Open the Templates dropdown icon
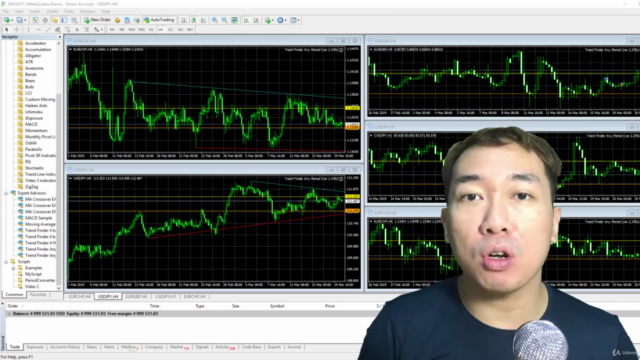Viewport: 640px width, 360px height. pos(294,20)
